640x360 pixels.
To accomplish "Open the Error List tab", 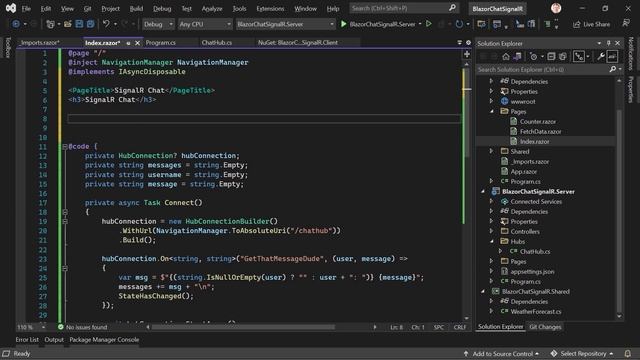I will (x=27, y=340).
